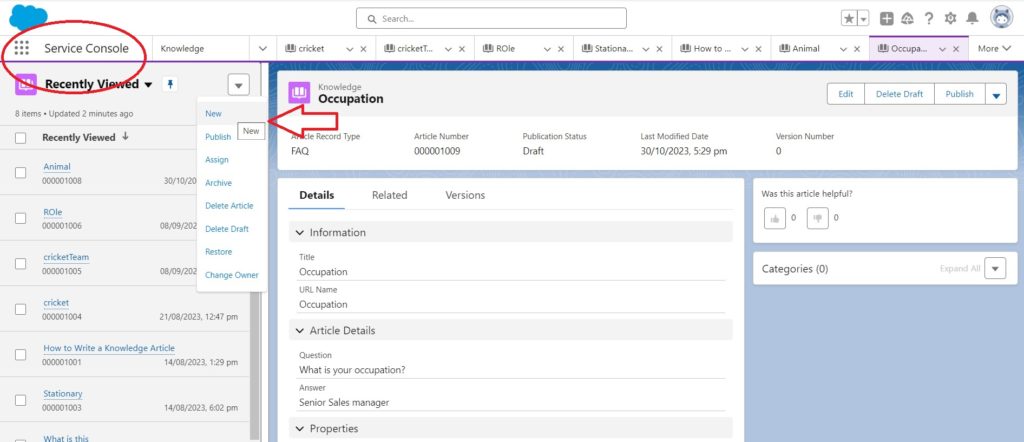Select Delete Article from the menu
This screenshot has height=442, width=1024.
[229, 206]
